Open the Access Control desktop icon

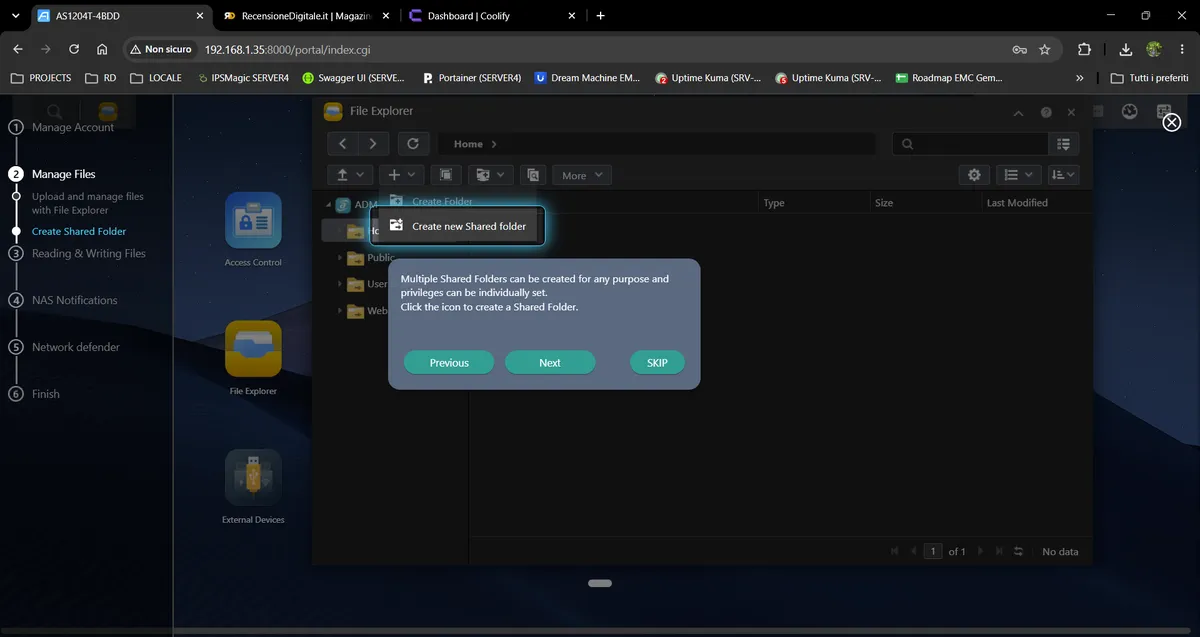click(253, 230)
